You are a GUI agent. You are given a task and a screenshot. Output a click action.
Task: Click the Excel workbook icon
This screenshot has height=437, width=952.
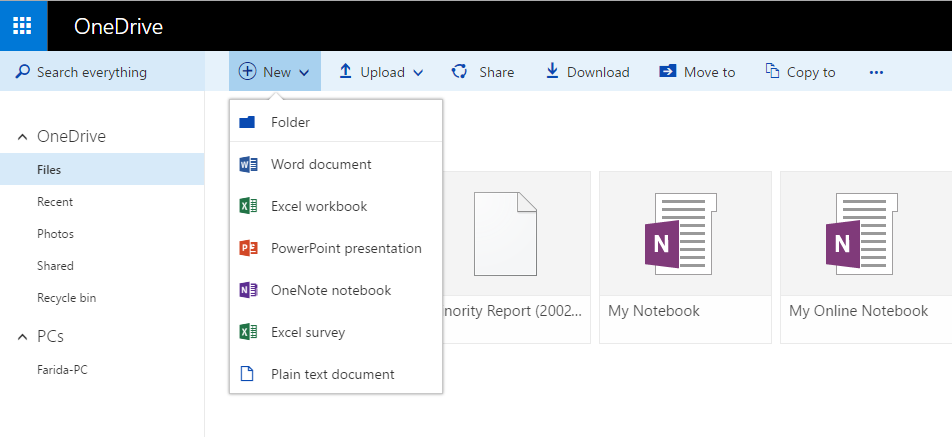click(248, 206)
